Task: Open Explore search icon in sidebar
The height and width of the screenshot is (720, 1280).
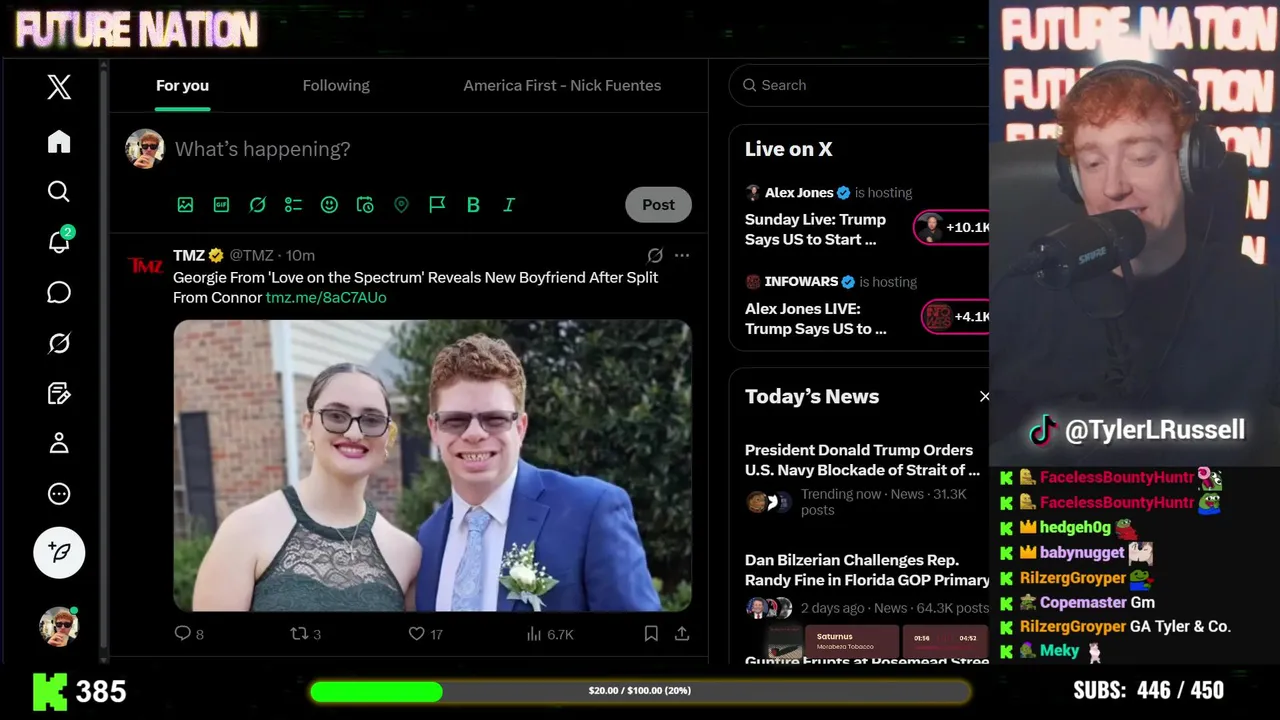Action: (59, 191)
